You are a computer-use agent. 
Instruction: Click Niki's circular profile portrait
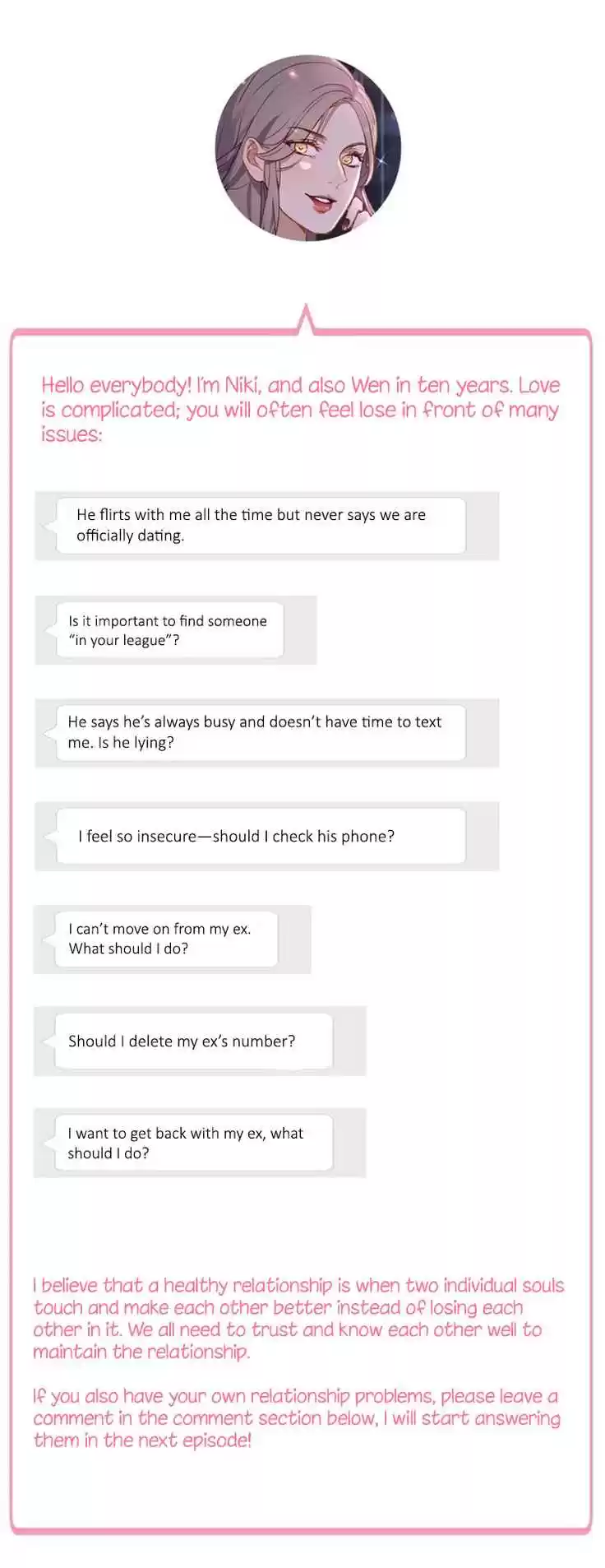307,148
